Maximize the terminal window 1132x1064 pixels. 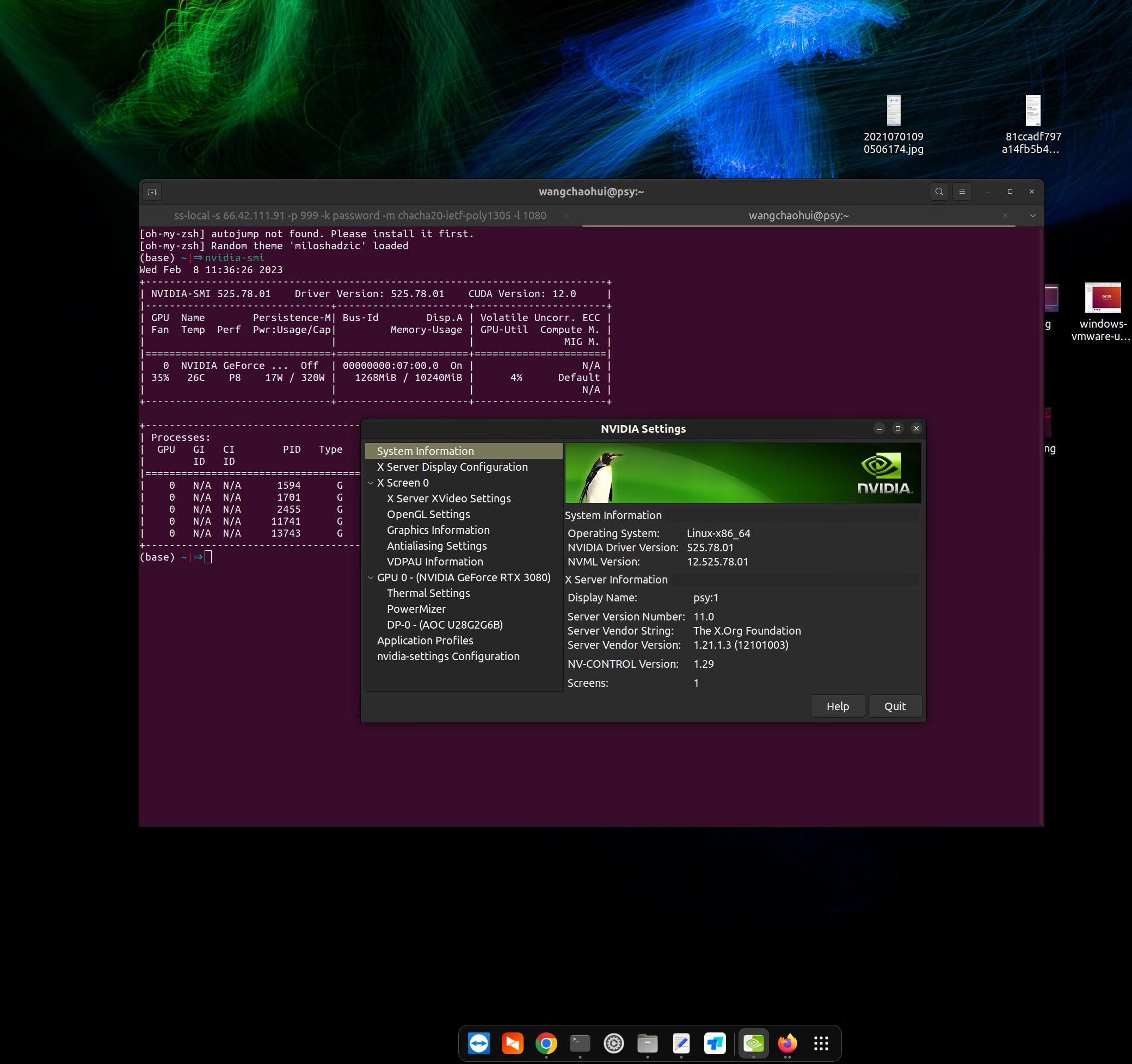point(1010,192)
